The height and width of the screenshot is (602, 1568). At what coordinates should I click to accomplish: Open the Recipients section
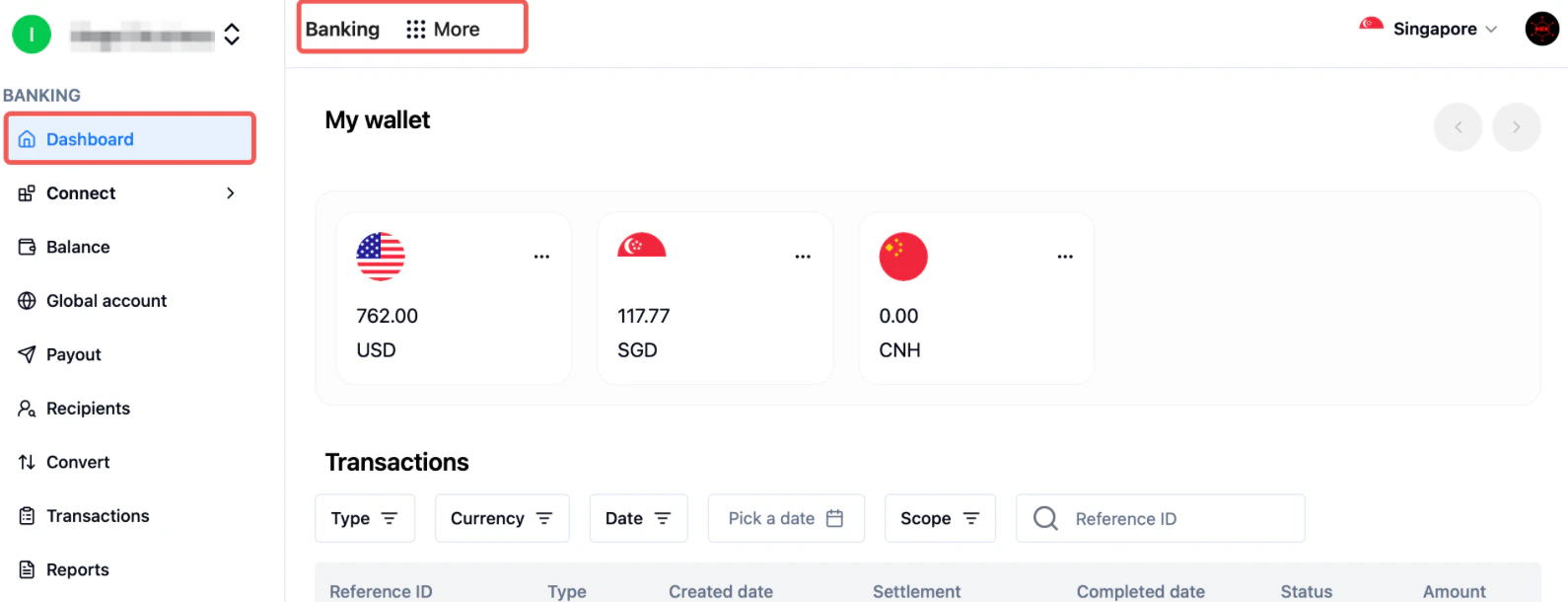tap(88, 408)
